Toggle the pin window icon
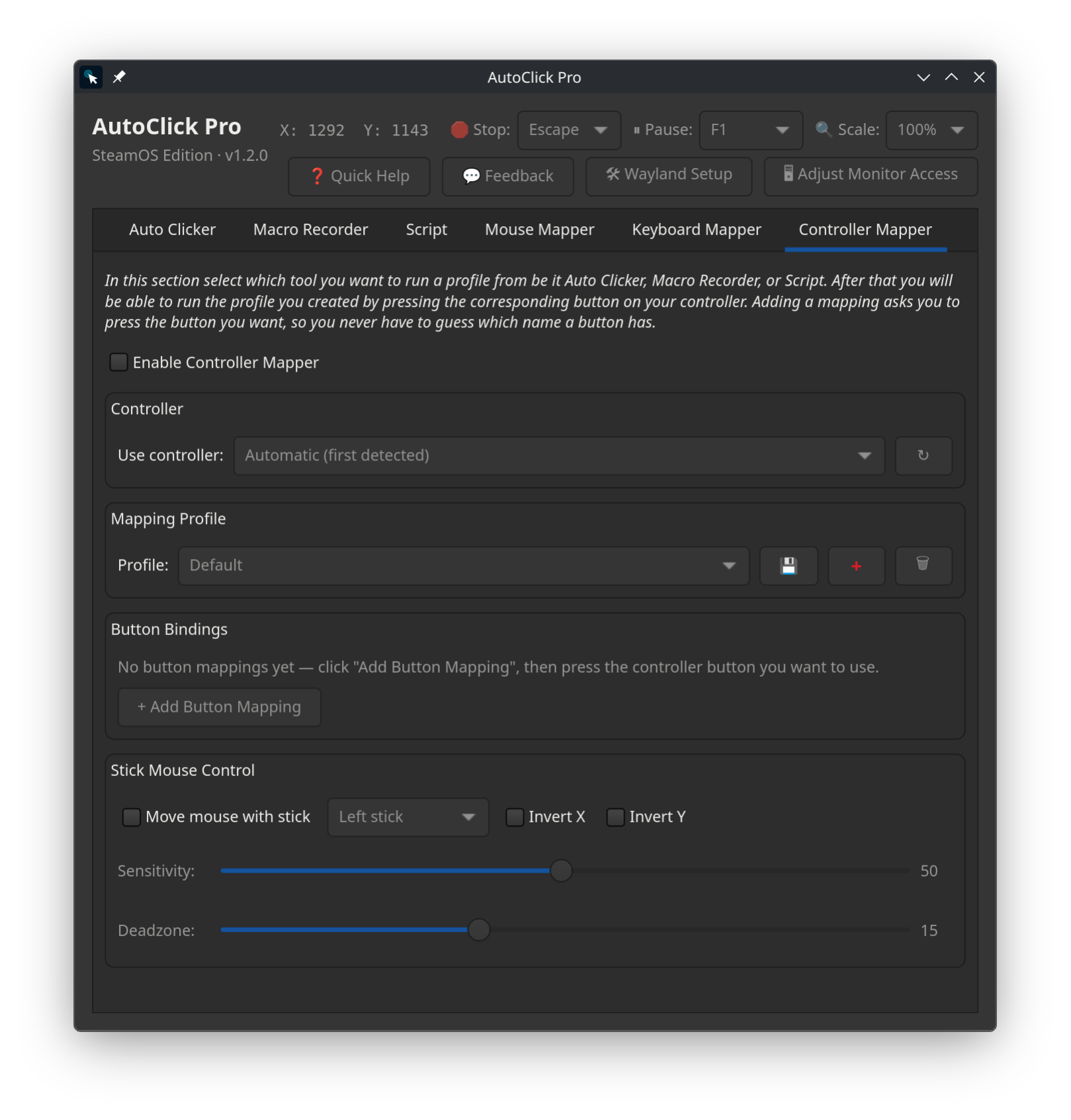 [x=119, y=77]
